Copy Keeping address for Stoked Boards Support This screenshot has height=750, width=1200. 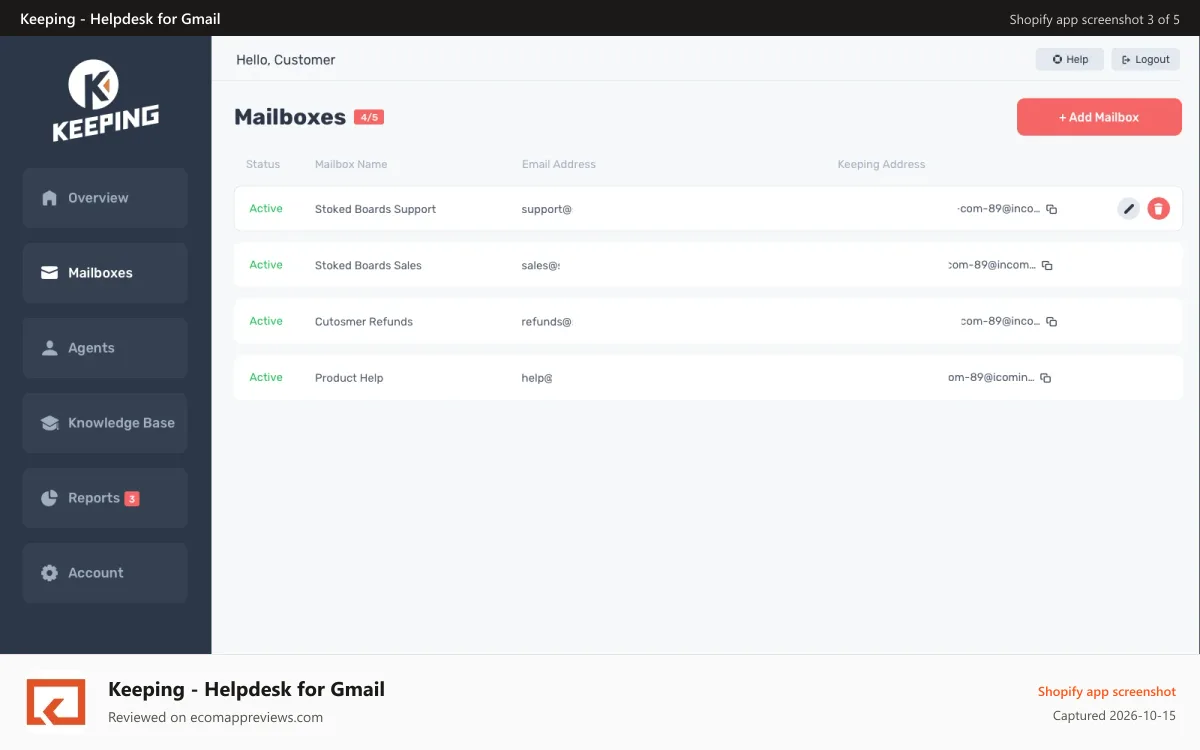click(x=1051, y=209)
